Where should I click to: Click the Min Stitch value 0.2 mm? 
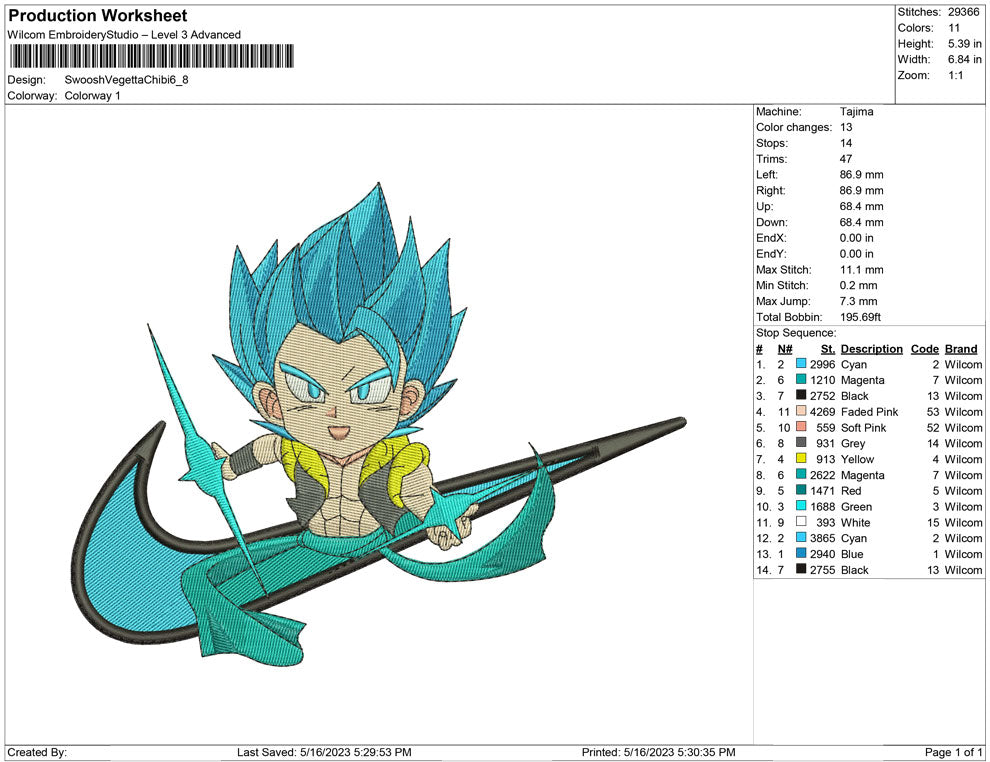click(858, 285)
